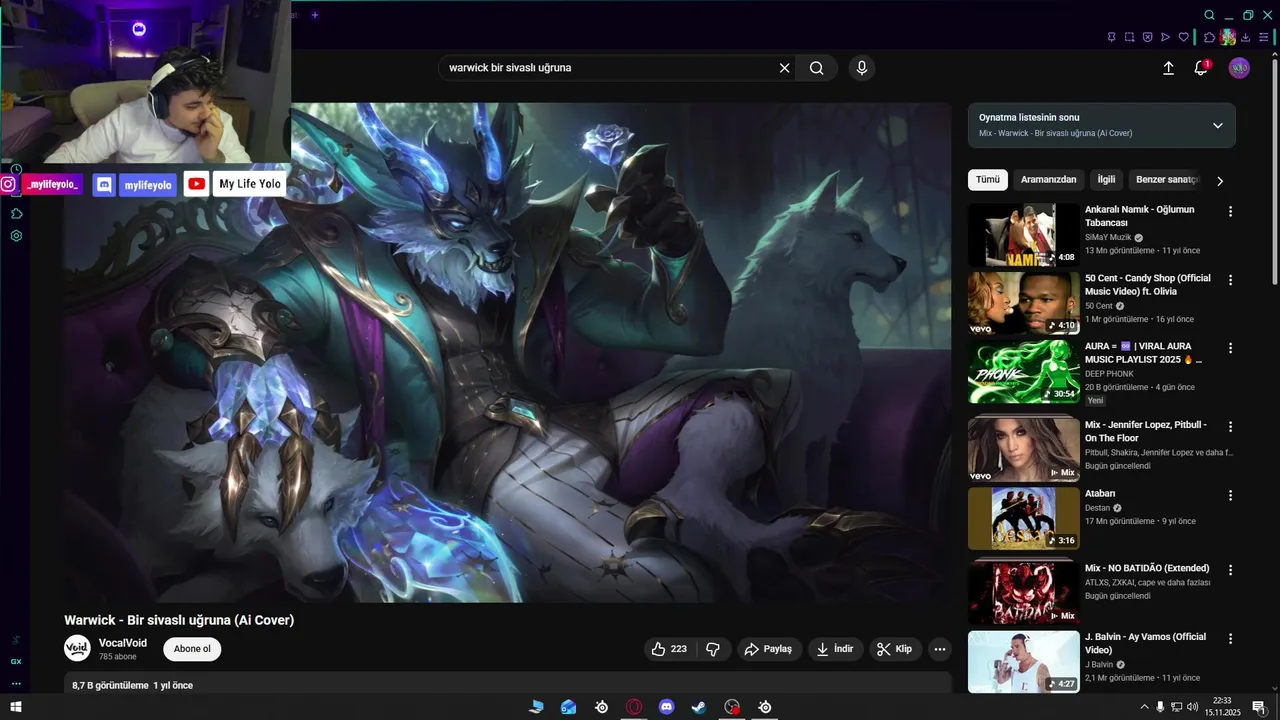This screenshot has height=720, width=1280.
Task: Show more filter chips with right arrow
Action: [1219, 181]
